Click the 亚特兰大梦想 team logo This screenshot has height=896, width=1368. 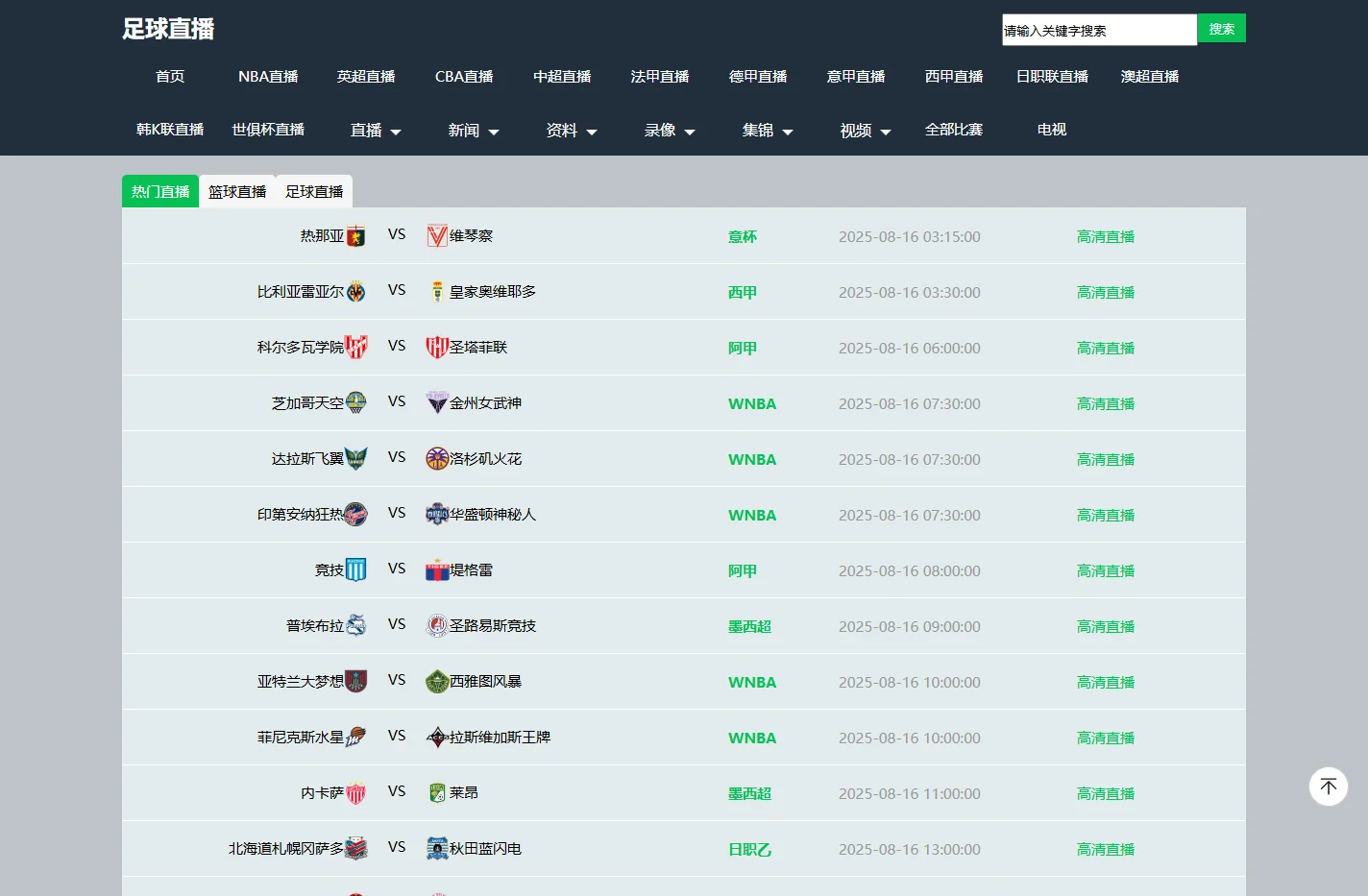pos(355,682)
